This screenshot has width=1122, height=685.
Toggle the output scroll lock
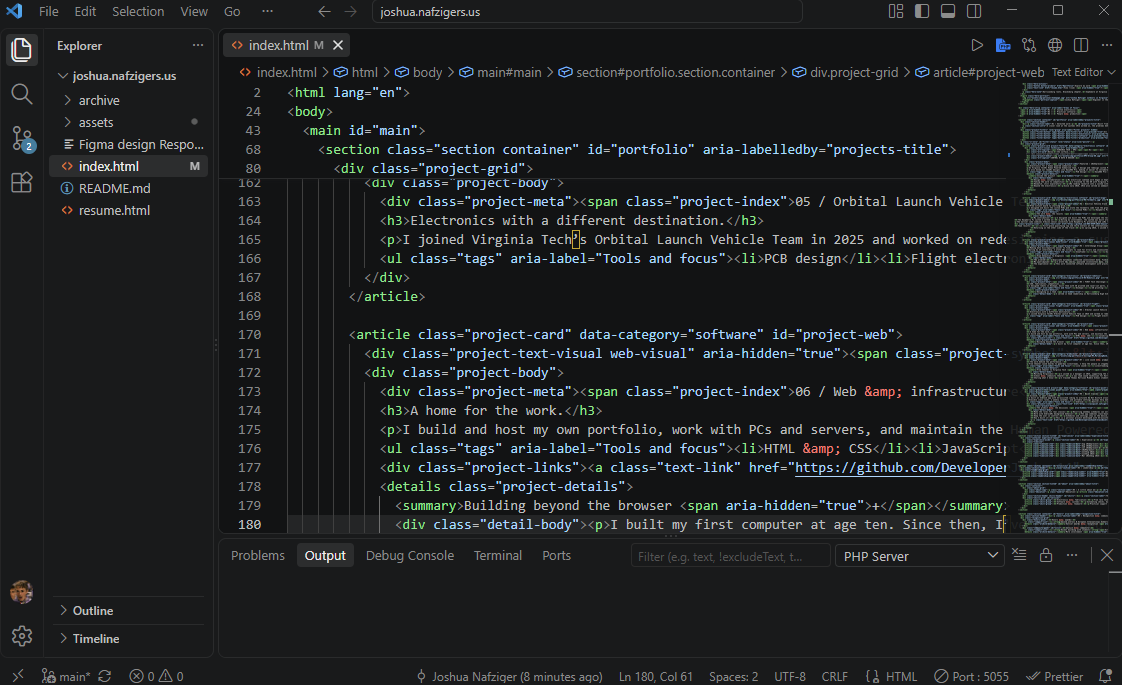point(1045,555)
